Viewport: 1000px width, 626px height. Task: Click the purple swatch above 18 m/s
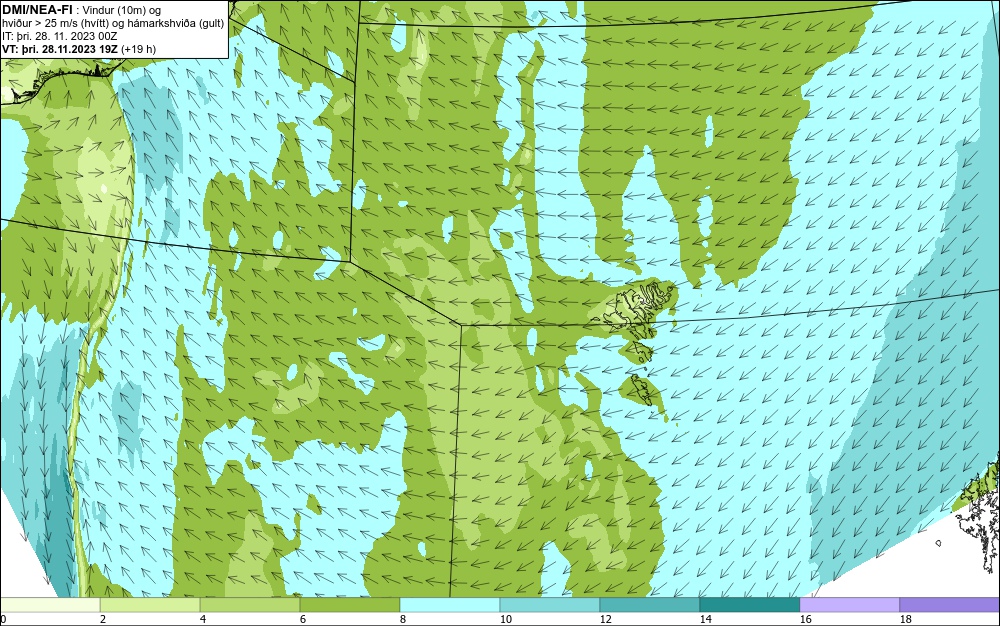point(950,604)
